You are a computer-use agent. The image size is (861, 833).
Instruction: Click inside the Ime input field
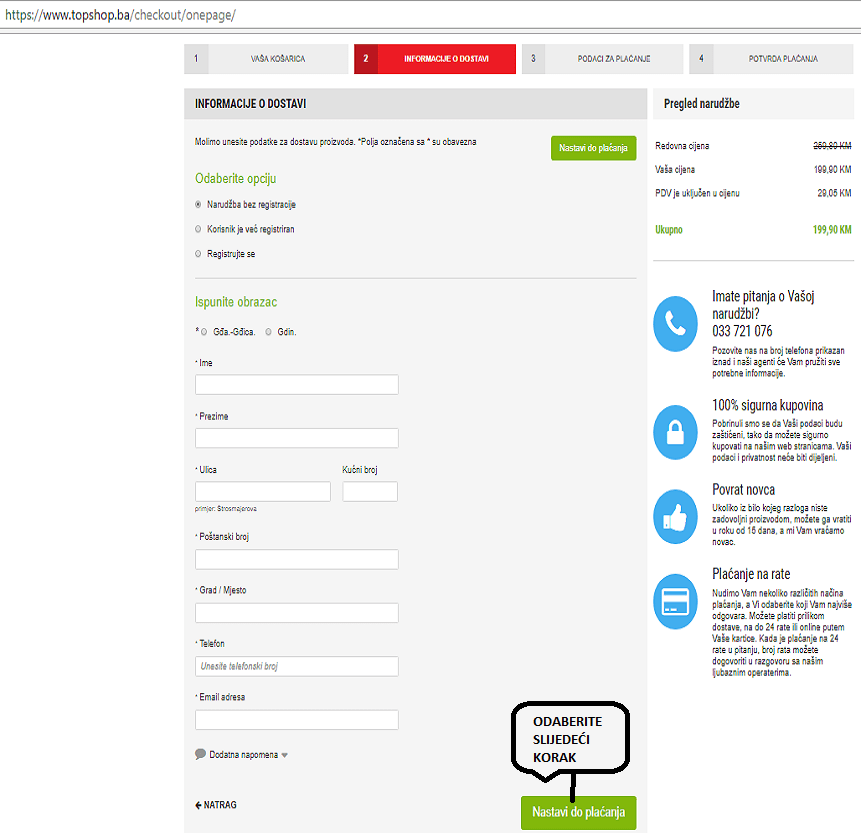297,384
